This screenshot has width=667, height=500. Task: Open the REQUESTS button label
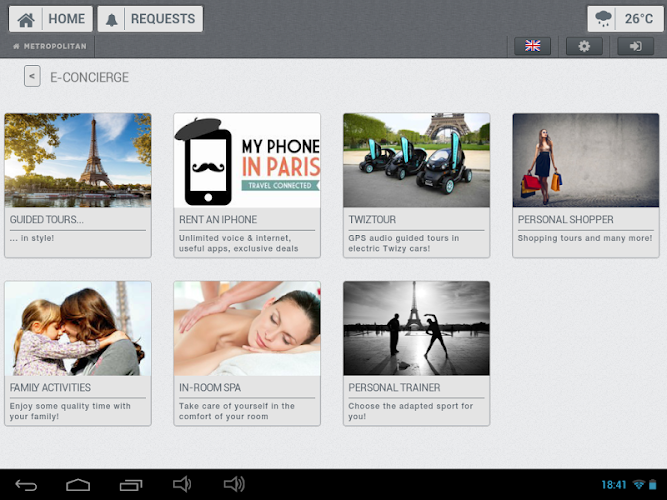pos(163,19)
